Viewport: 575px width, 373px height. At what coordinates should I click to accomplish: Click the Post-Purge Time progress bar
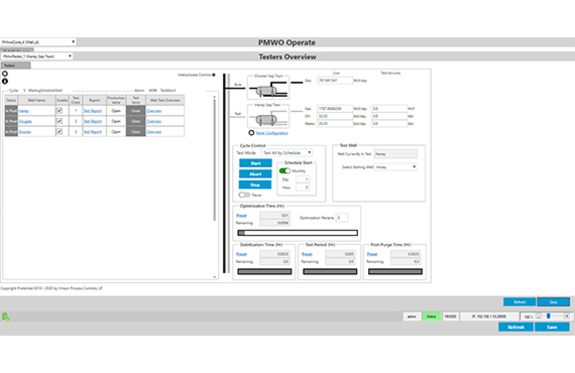click(395, 271)
